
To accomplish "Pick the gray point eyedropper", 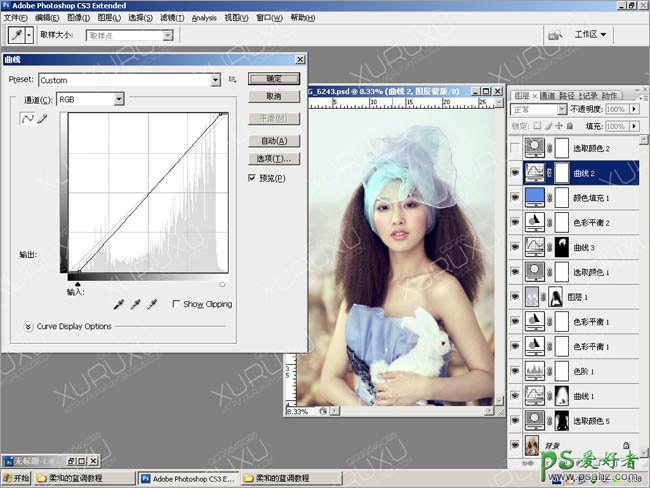I will tap(135, 304).
